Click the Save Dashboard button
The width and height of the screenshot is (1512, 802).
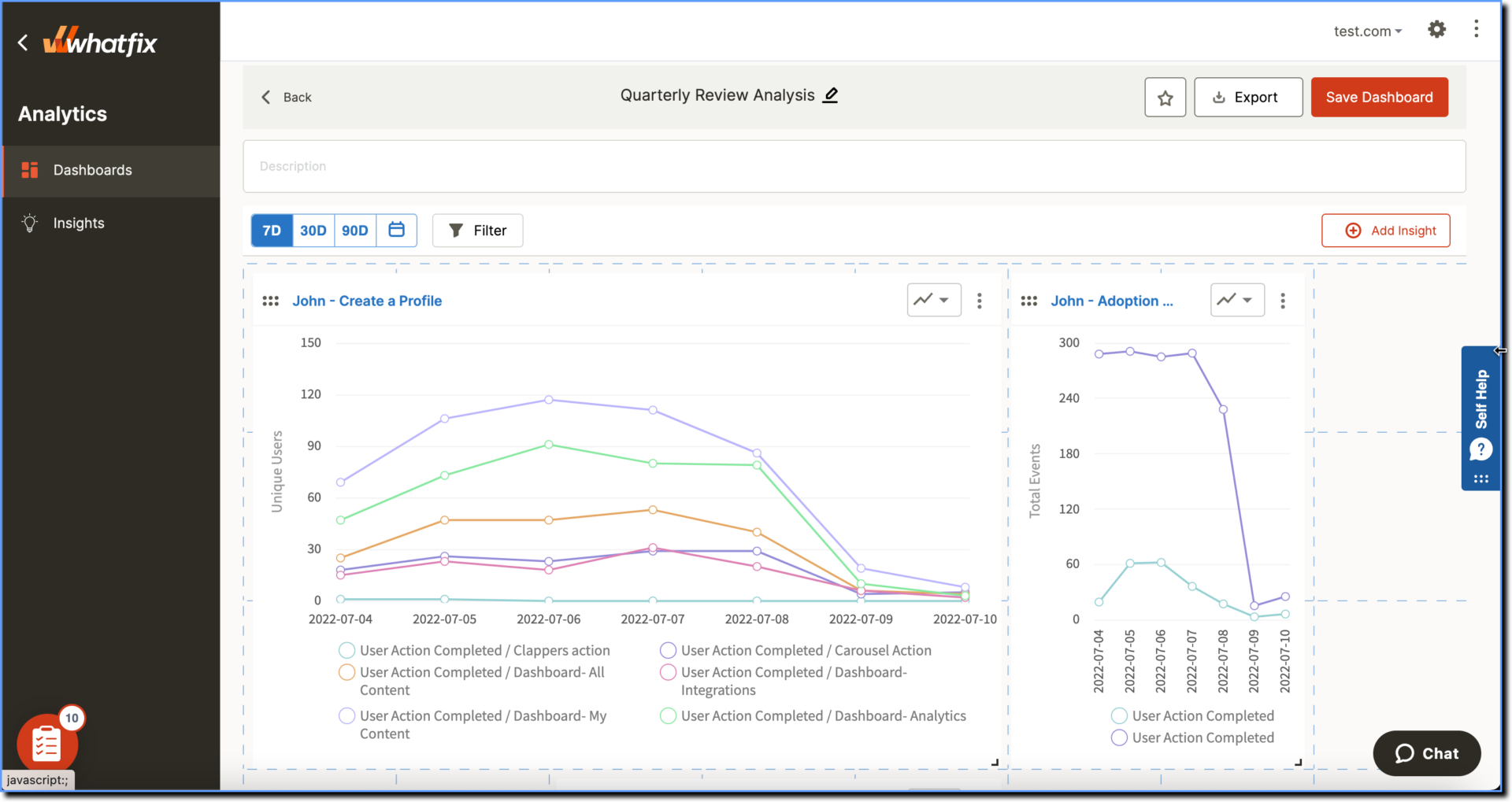pos(1379,98)
